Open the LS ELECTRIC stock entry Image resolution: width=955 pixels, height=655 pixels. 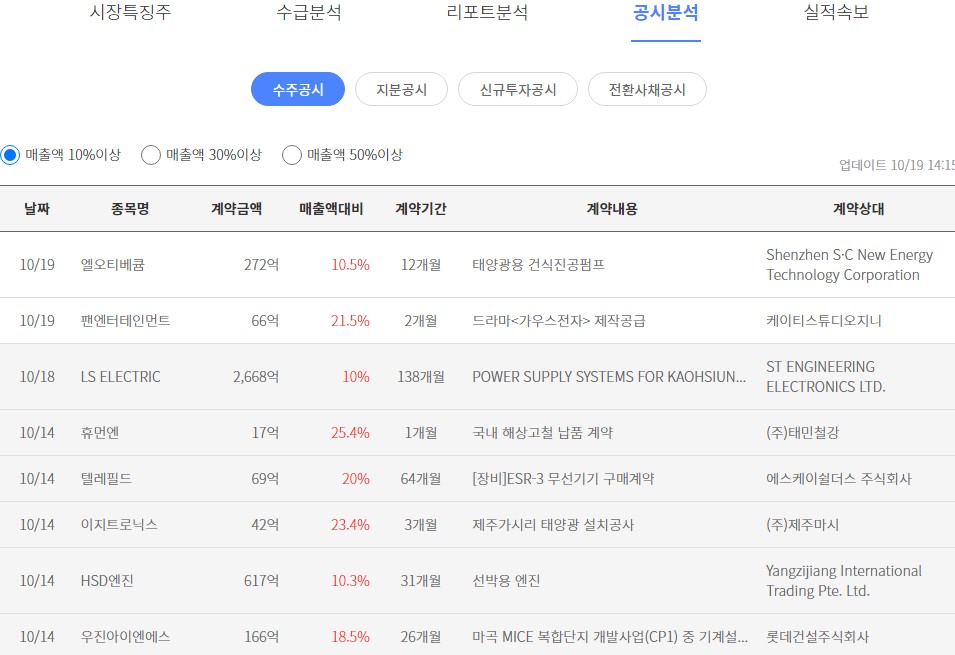point(121,377)
